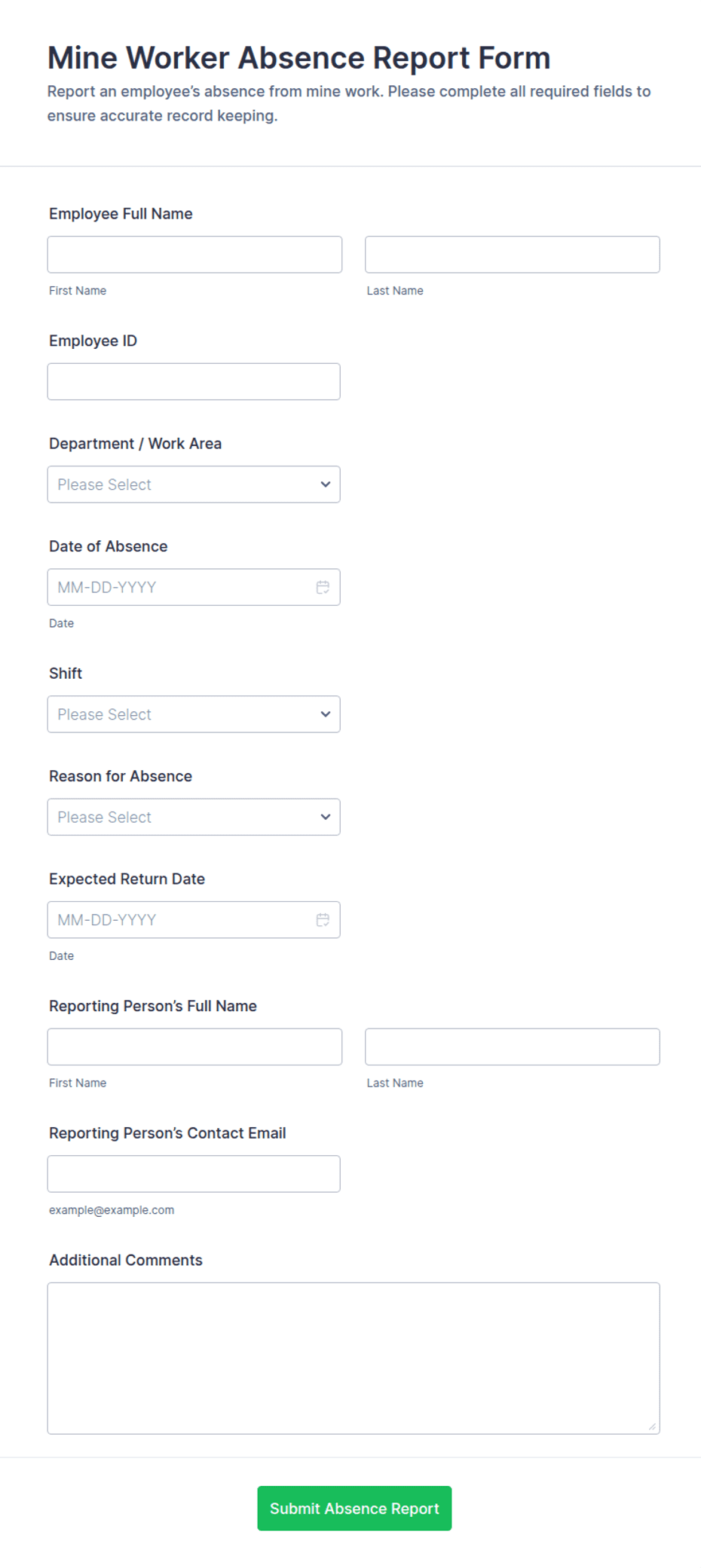Click the Reporting Person's Contact Email field
The image size is (701, 1568).
click(194, 1173)
